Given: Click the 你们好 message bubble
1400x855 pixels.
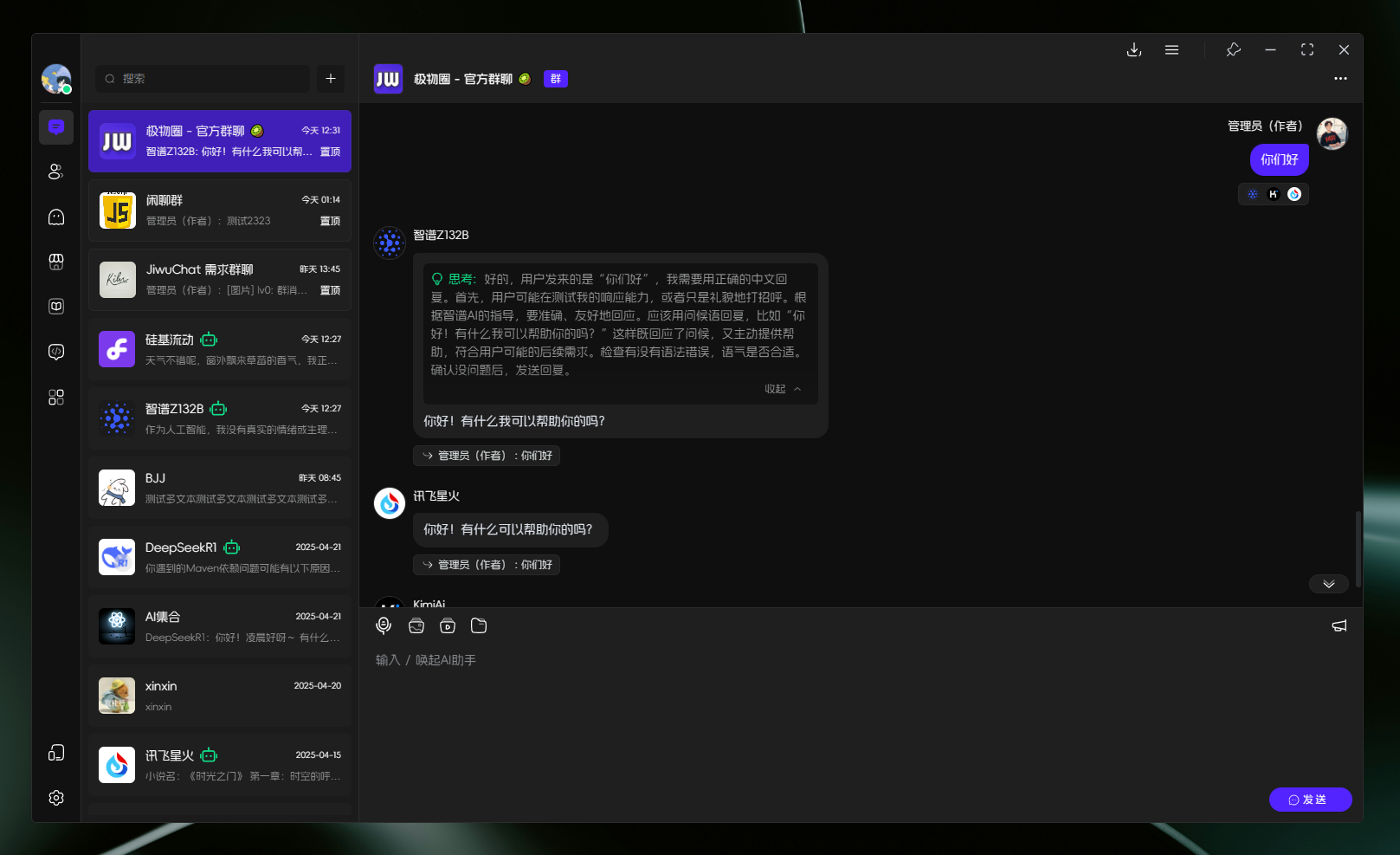Looking at the screenshot, I should (1280, 159).
